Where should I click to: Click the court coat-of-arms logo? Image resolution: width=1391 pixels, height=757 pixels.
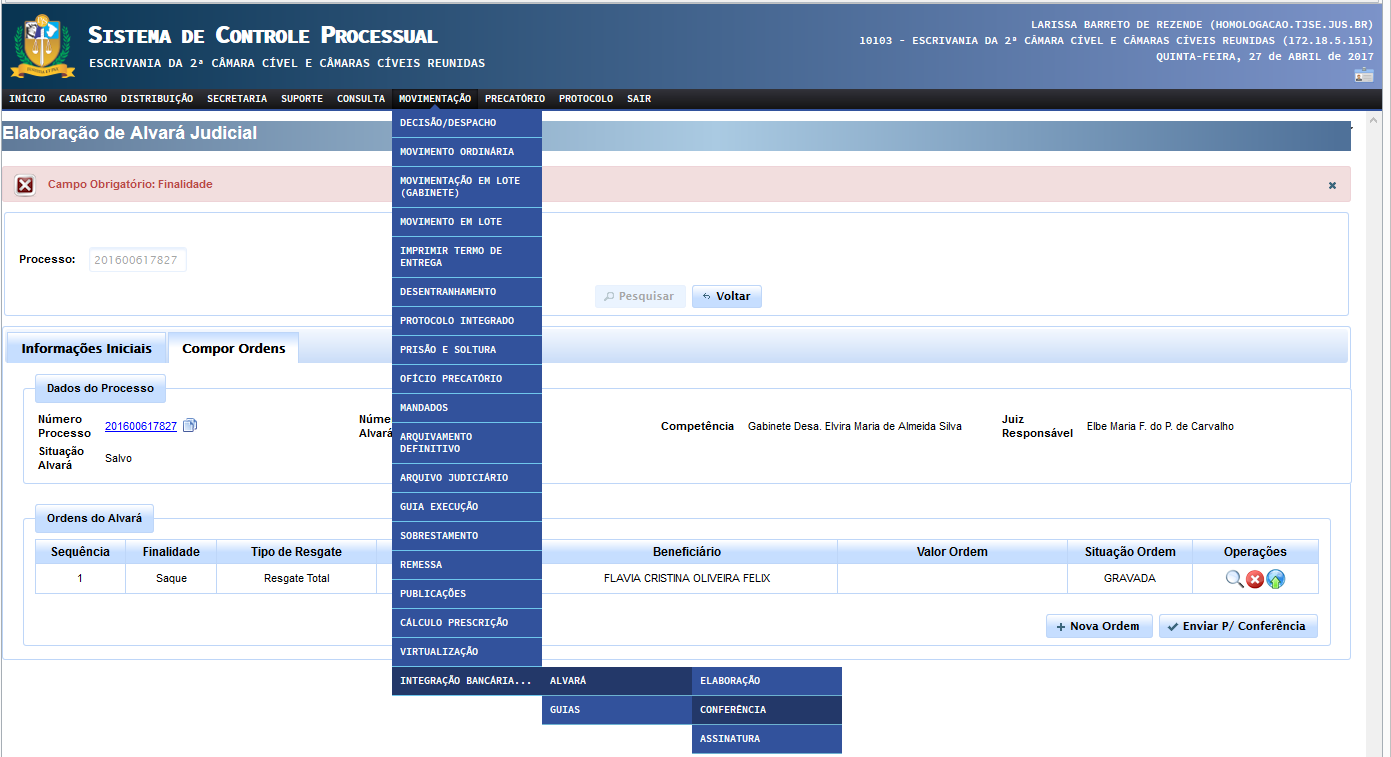click(42, 46)
